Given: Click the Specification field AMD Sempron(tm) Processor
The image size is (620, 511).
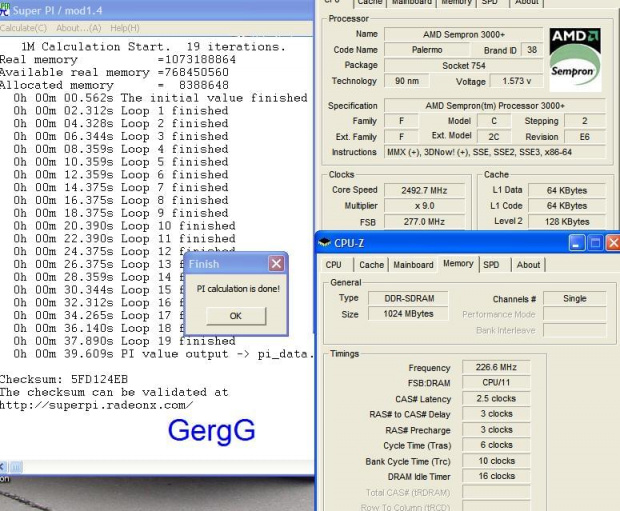Looking at the screenshot, I should [x=495, y=106].
